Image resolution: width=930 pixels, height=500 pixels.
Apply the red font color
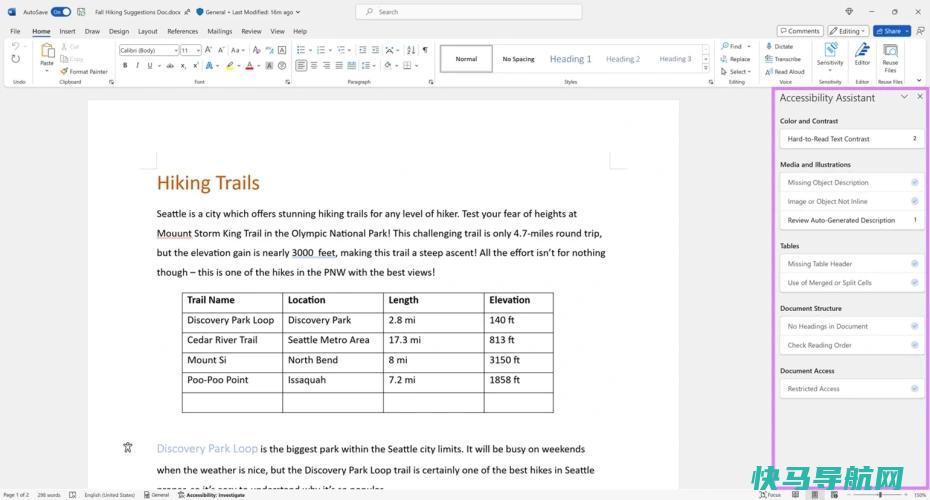click(x=250, y=66)
